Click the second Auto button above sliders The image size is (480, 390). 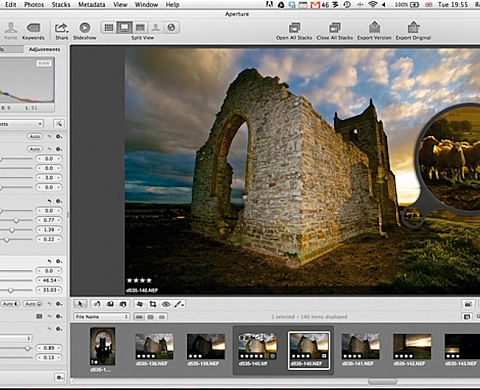click(35, 149)
